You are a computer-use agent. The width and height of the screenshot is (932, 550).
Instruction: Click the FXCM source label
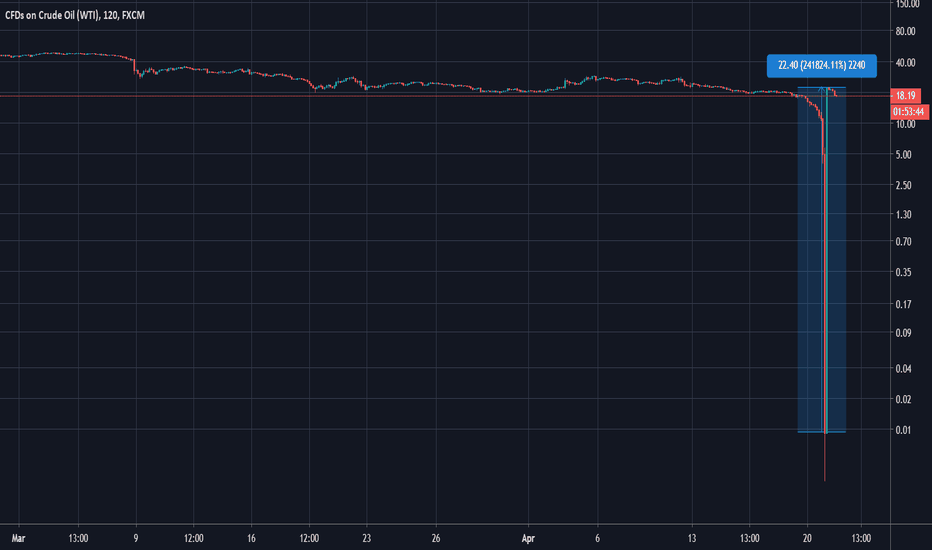click(133, 15)
